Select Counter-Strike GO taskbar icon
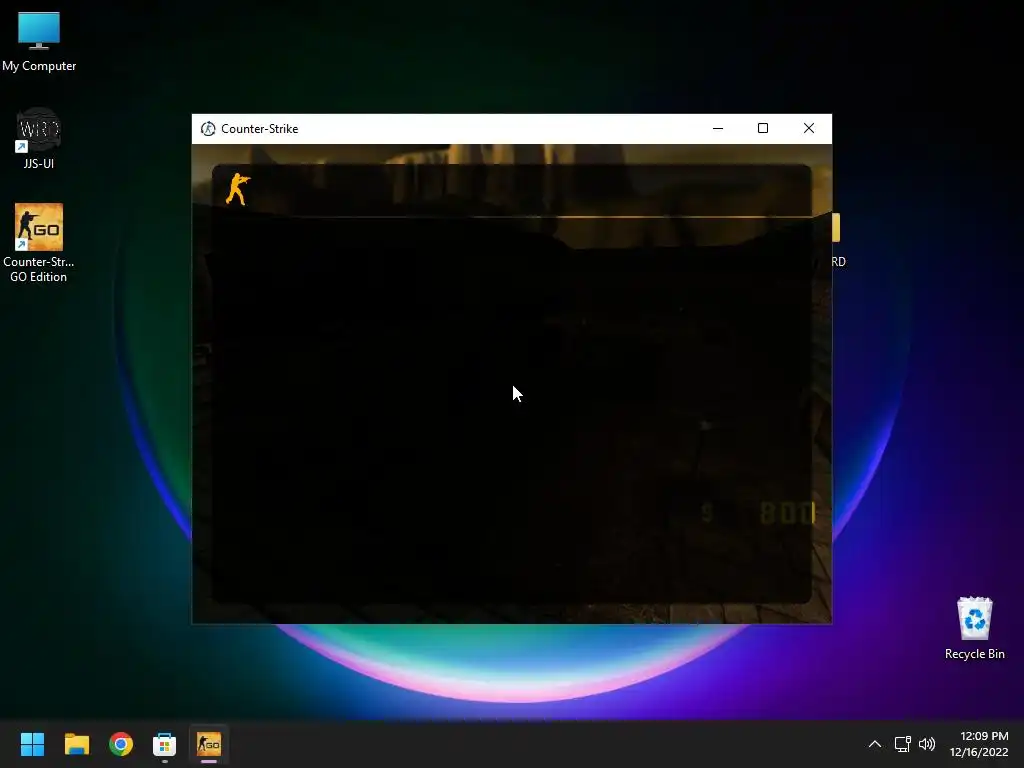Image resolution: width=1024 pixels, height=768 pixels. pos(209,744)
